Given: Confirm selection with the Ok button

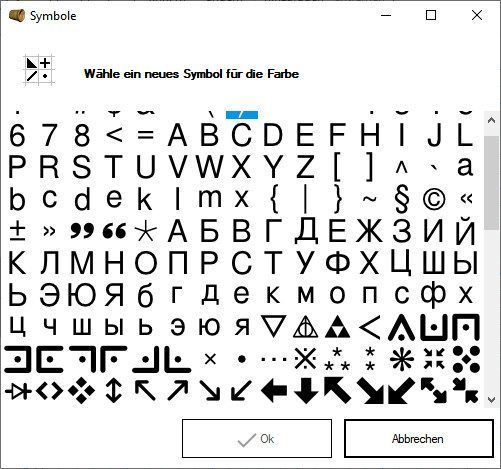Looking at the screenshot, I should point(257,439).
